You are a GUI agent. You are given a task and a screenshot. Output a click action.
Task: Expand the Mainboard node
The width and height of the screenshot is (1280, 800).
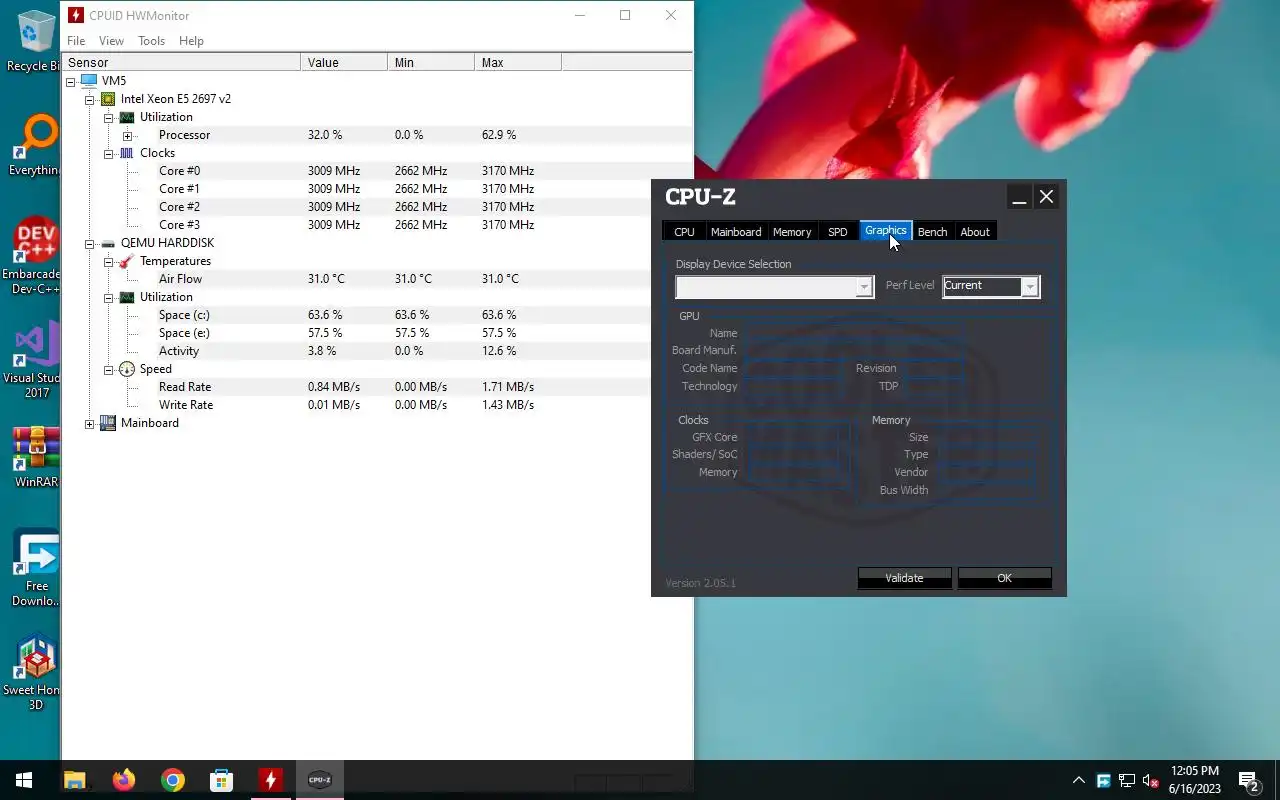pos(90,423)
